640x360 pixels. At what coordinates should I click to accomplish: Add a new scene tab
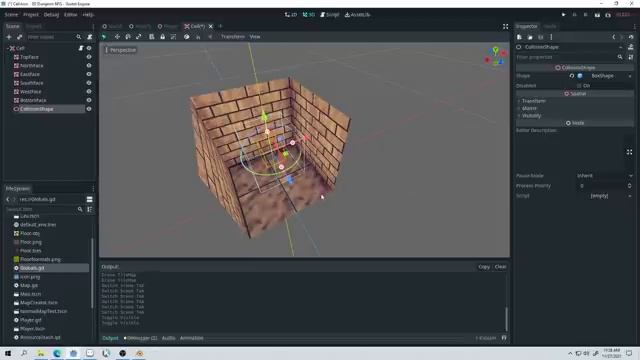(221, 26)
